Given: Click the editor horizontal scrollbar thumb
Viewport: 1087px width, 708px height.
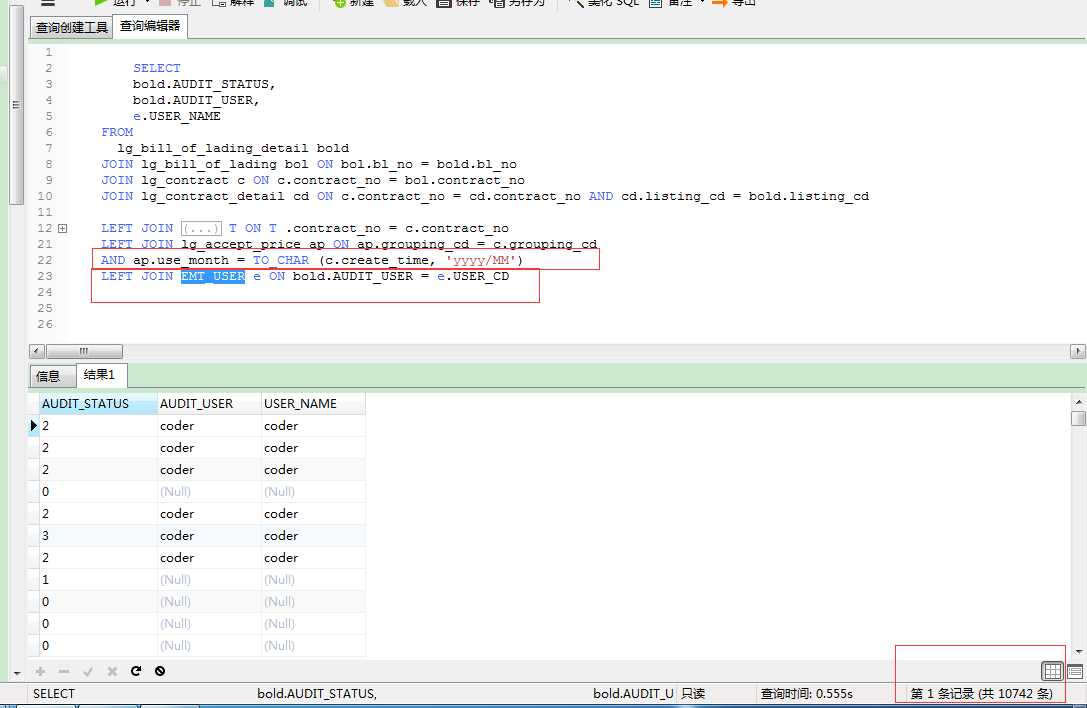Looking at the screenshot, I should pos(84,351).
